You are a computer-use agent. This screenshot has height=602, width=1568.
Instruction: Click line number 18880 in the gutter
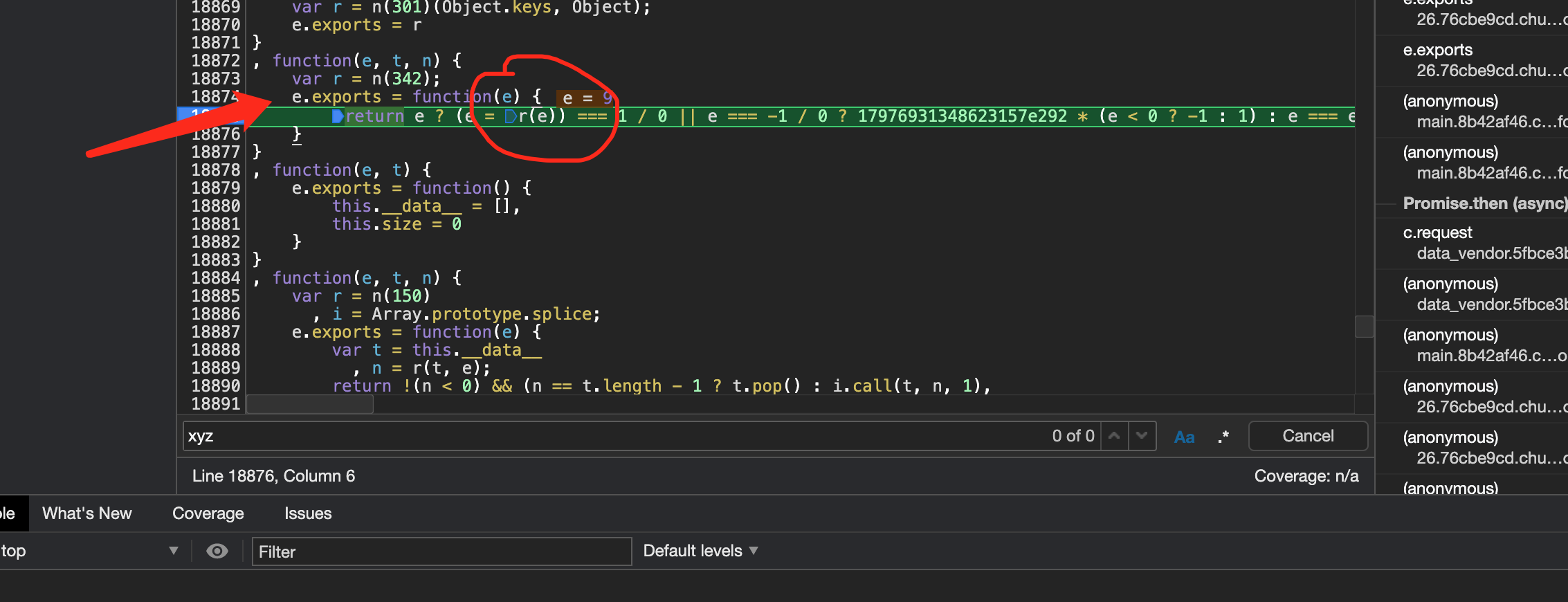(215, 206)
